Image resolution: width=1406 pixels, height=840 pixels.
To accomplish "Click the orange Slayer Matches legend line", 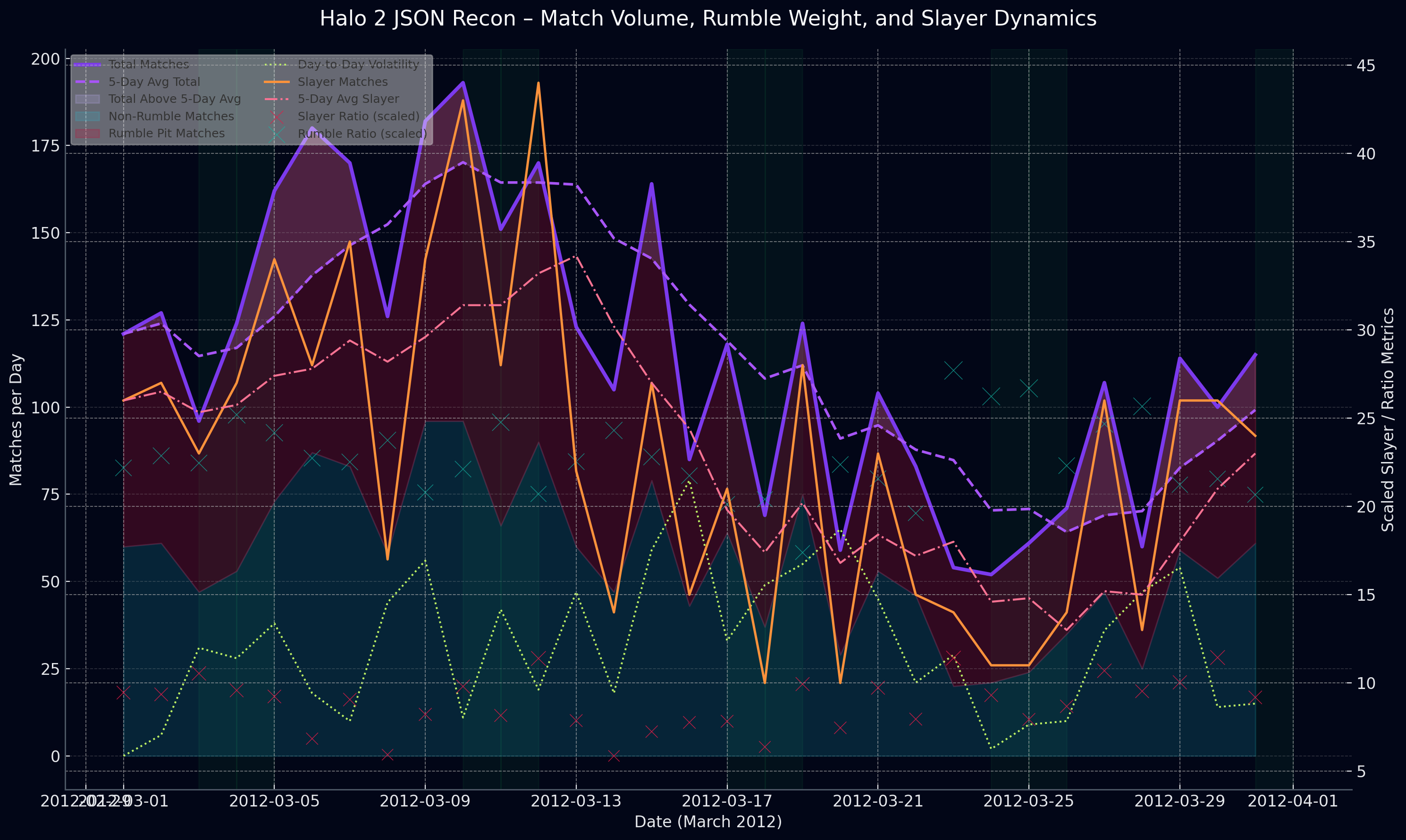I will point(277,82).
